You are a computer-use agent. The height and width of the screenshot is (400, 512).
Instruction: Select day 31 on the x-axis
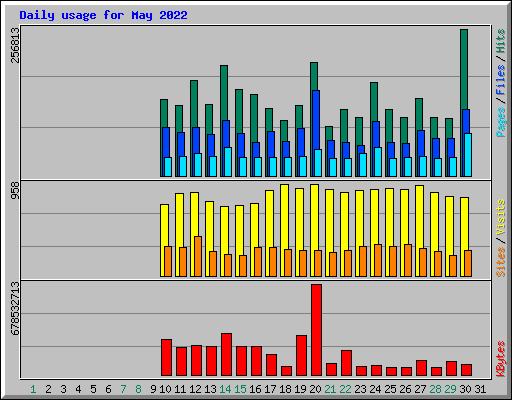pos(480,389)
